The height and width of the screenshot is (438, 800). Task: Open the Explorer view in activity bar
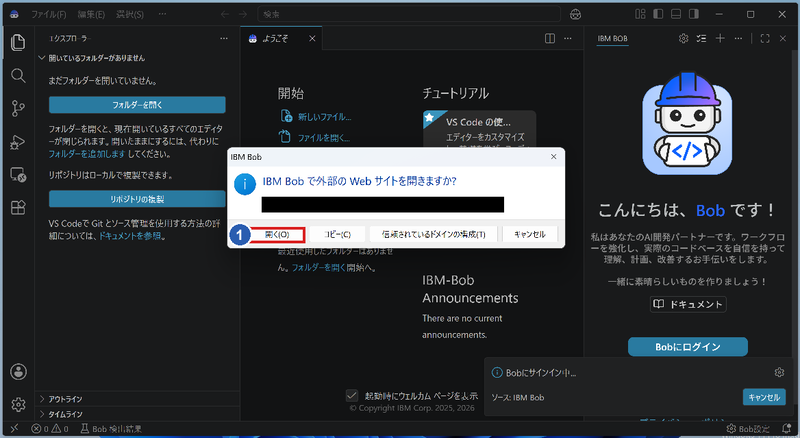click(x=18, y=42)
